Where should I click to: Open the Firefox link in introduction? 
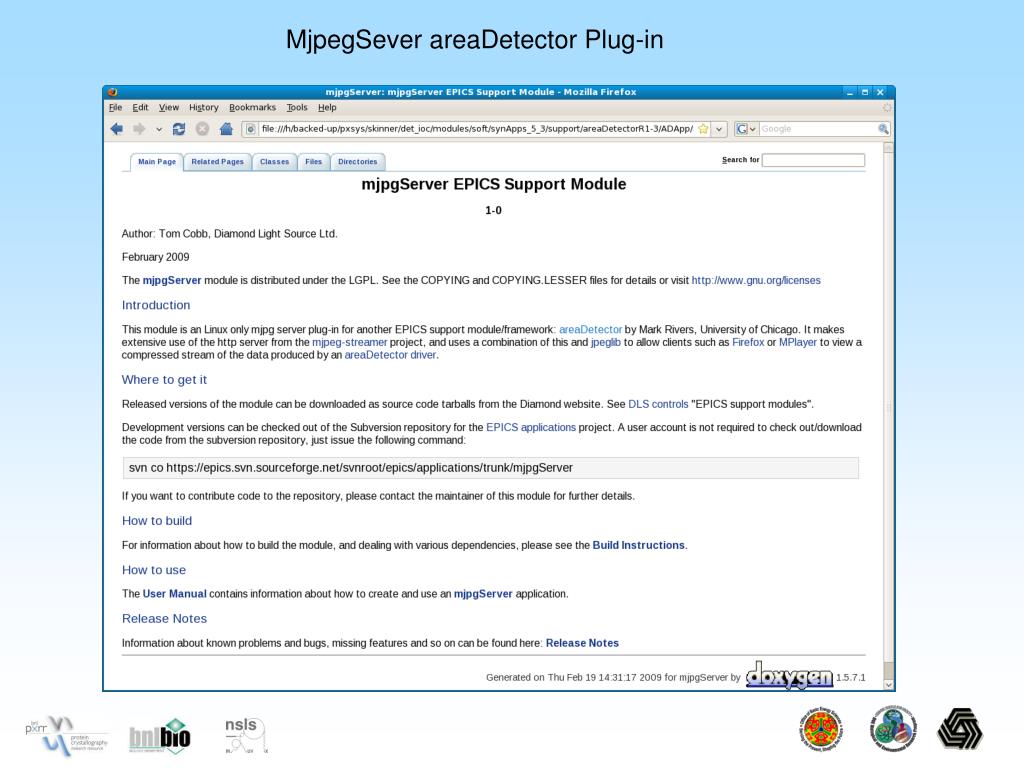click(748, 342)
